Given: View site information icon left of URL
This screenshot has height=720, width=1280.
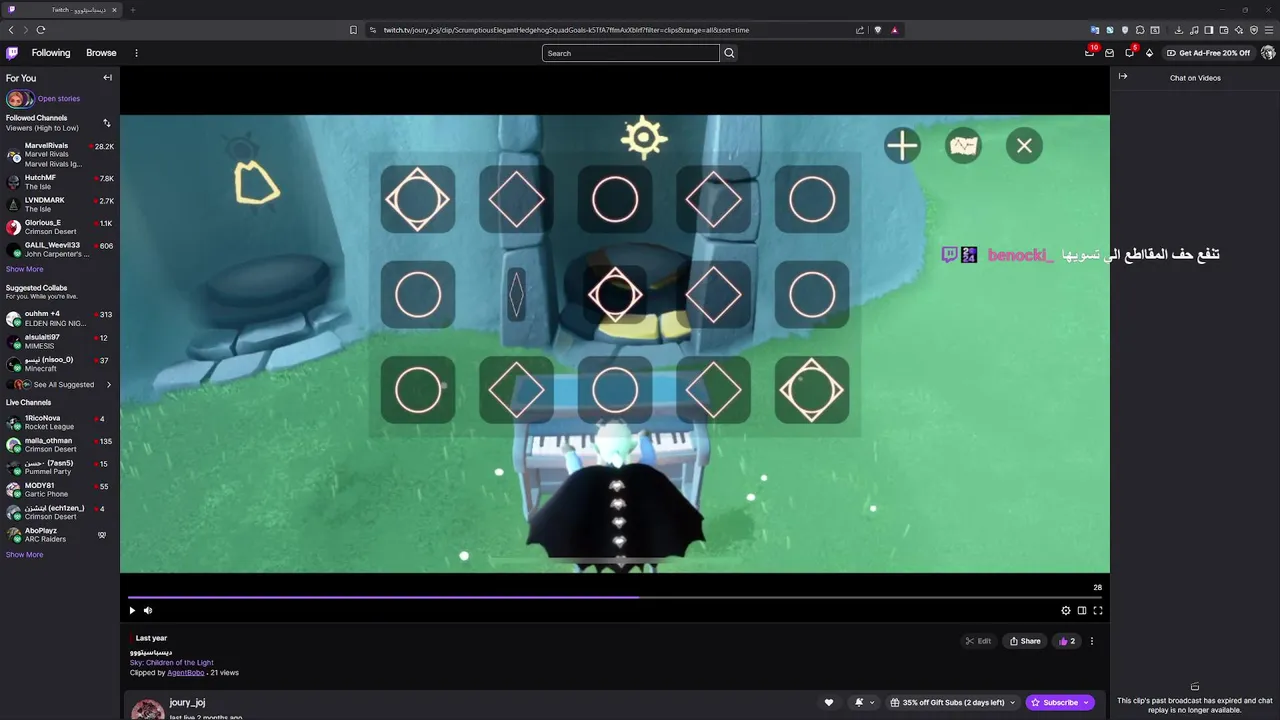Looking at the screenshot, I should coord(373,30).
